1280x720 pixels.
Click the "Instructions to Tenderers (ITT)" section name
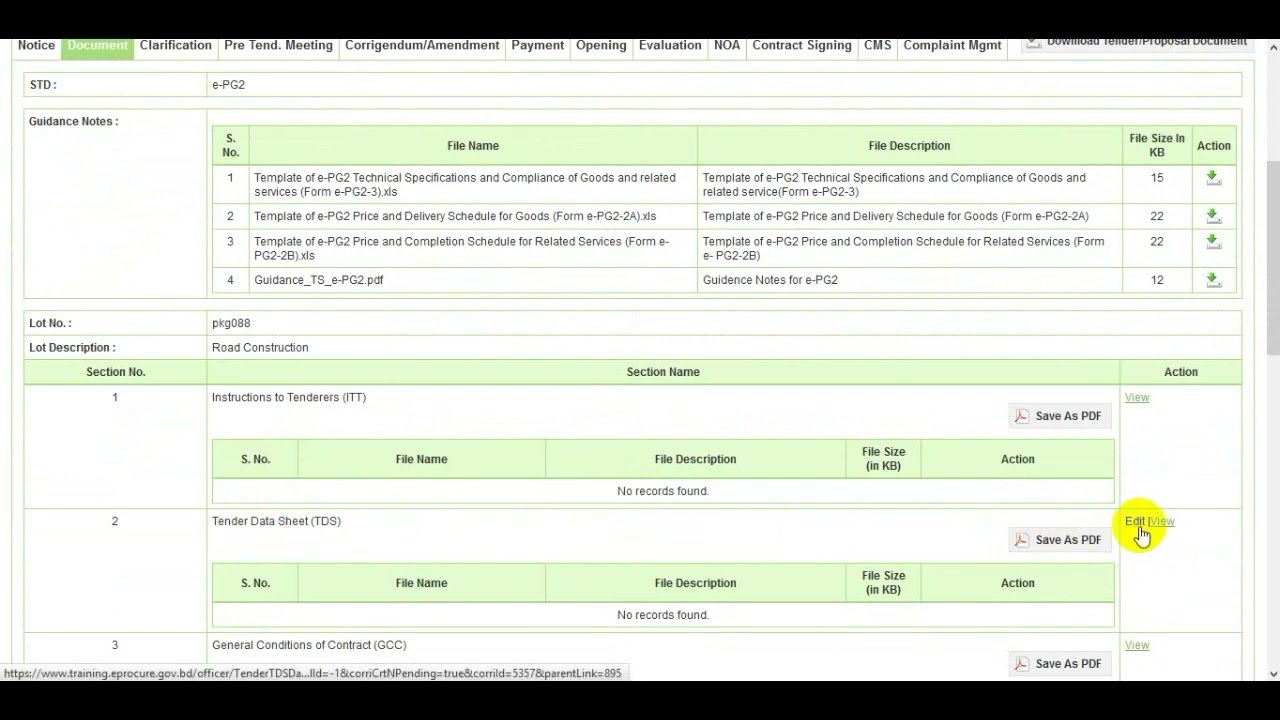(x=289, y=398)
